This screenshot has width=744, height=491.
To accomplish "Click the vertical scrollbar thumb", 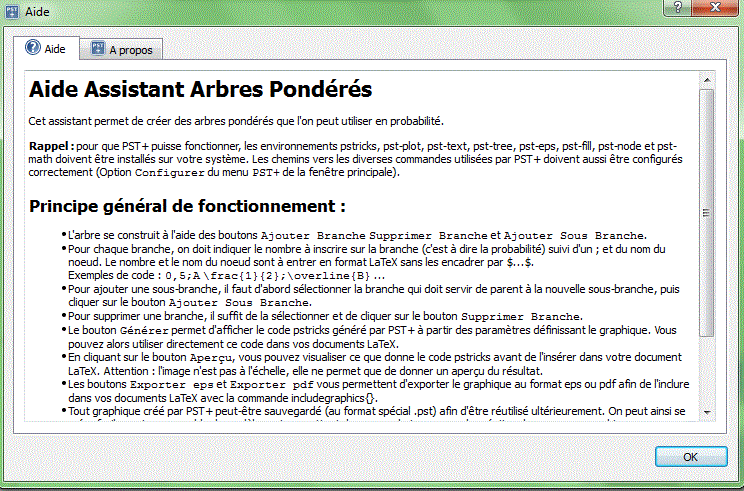I will coord(707,213).
